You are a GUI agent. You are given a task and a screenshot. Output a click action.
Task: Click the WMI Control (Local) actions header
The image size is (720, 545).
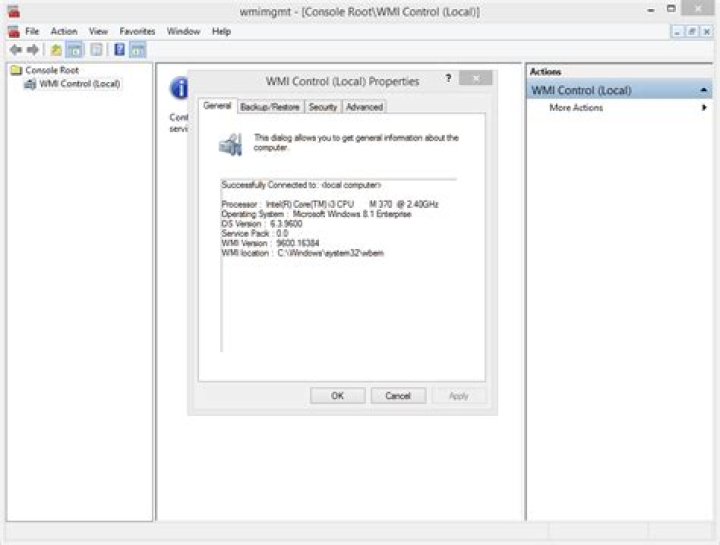tap(619, 90)
